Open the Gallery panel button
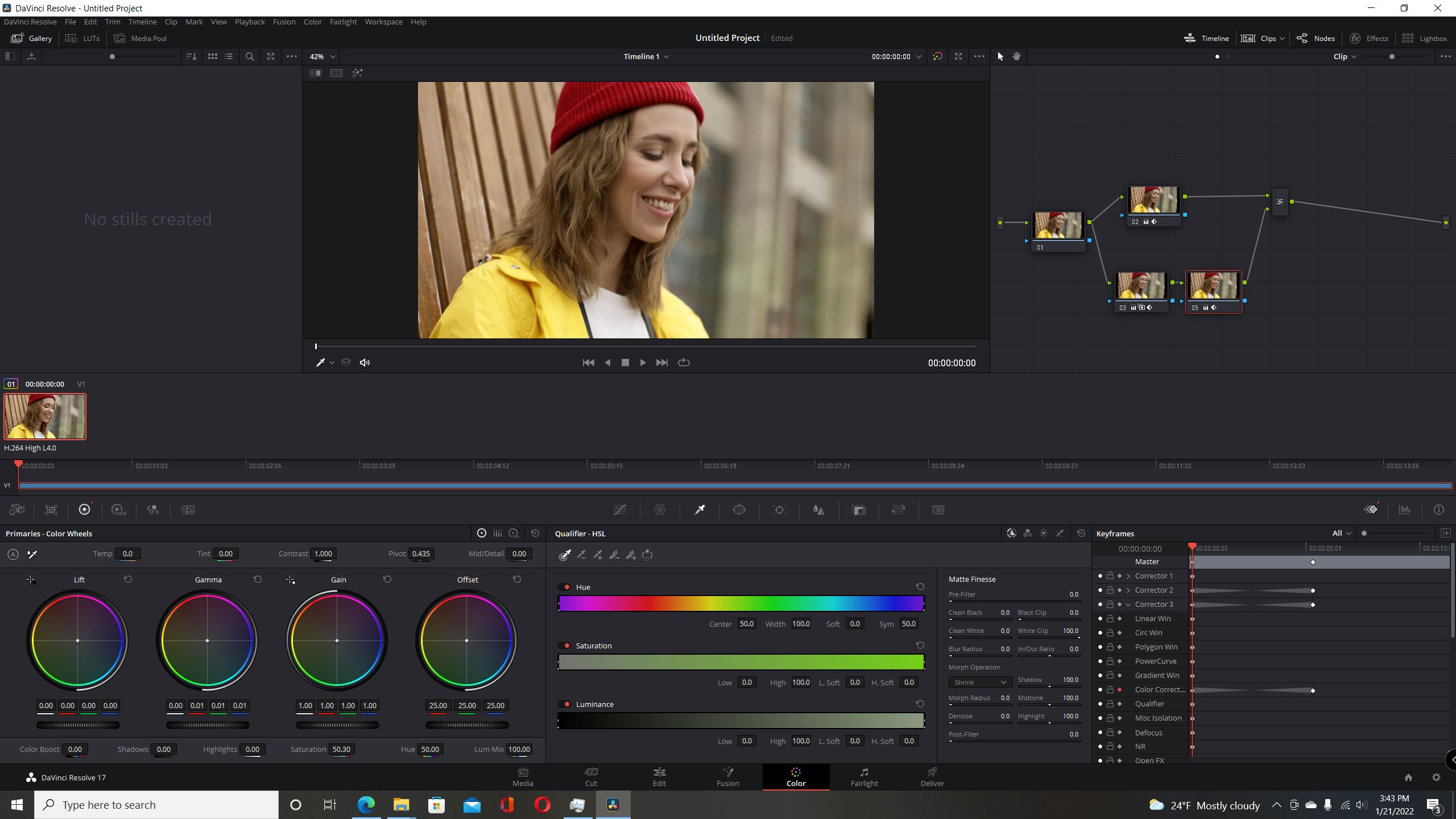Viewport: 1456px width, 819px height. (x=32, y=38)
